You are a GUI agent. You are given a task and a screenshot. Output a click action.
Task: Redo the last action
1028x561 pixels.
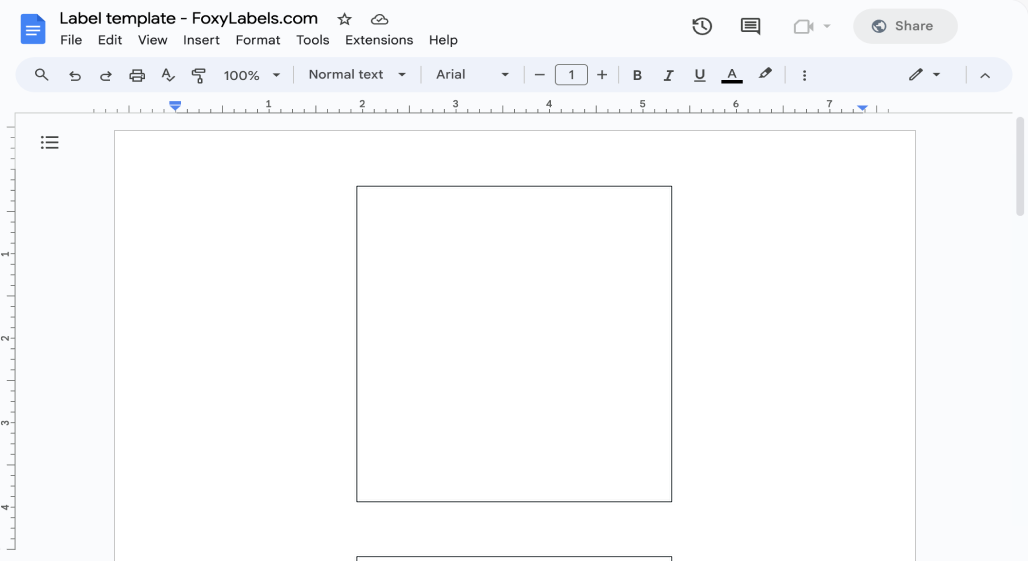[x=106, y=75]
